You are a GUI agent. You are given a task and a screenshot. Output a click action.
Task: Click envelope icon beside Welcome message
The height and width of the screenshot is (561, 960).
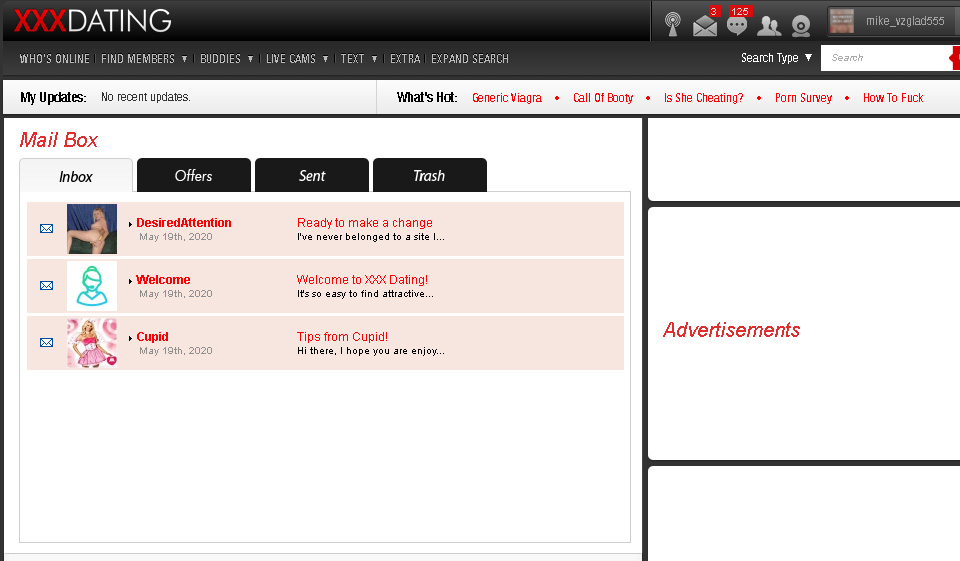tap(46, 286)
